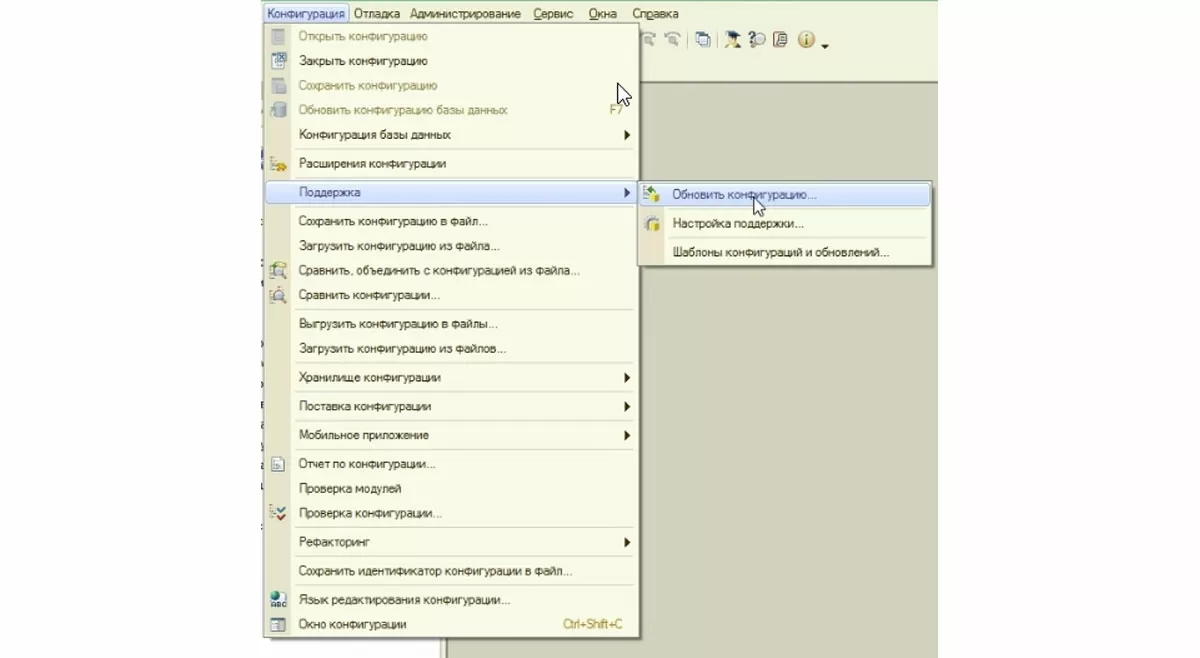Click the yellow info toolbar icon

[806, 41]
